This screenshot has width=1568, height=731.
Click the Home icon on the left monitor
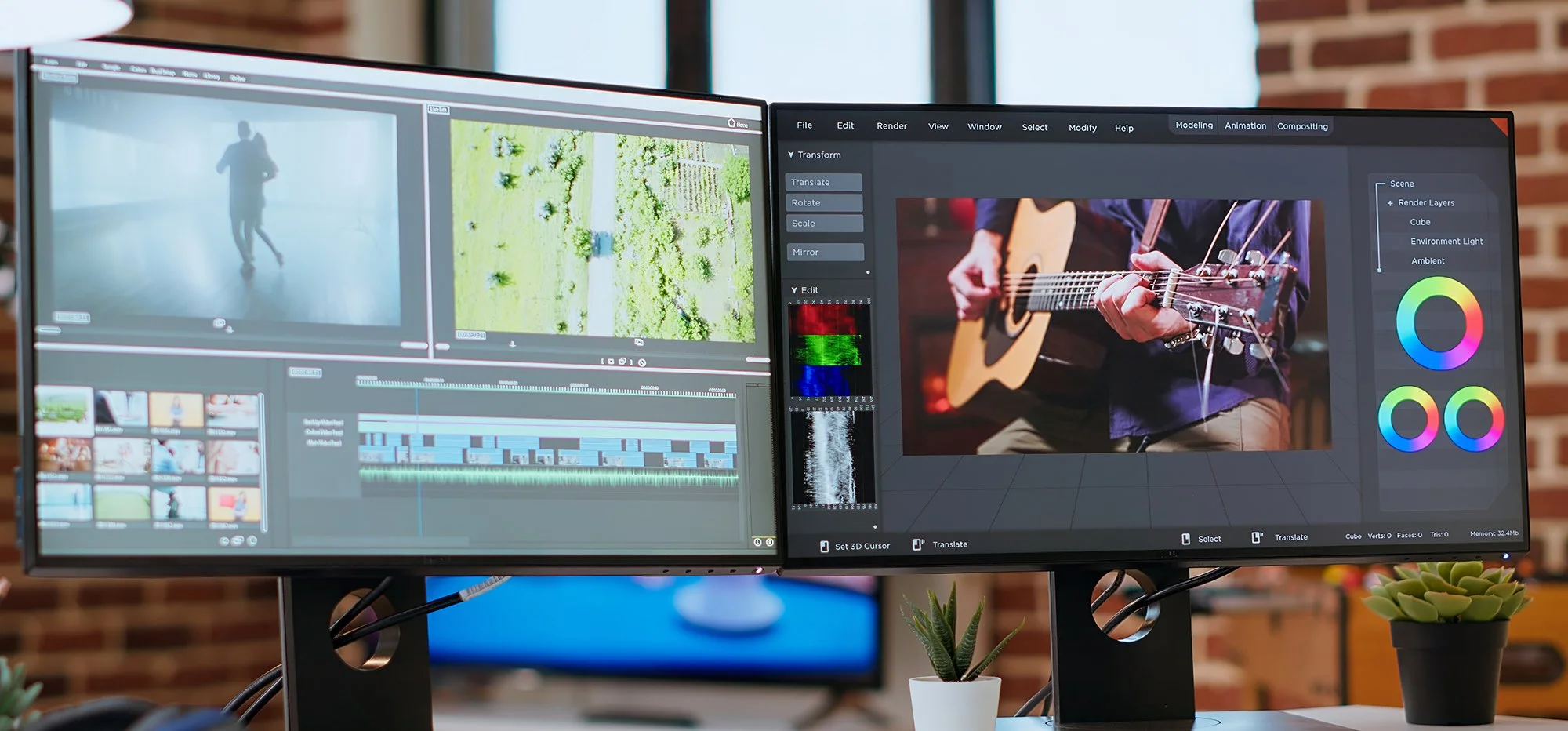click(x=731, y=122)
